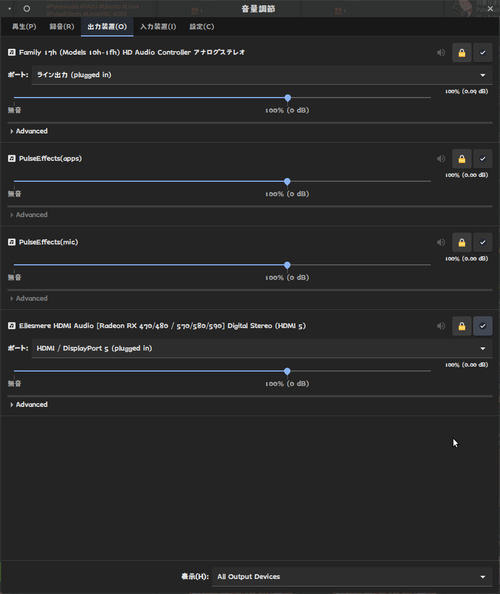
Task: Mute the PulseEffects(apps) device
Action: [441, 159]
